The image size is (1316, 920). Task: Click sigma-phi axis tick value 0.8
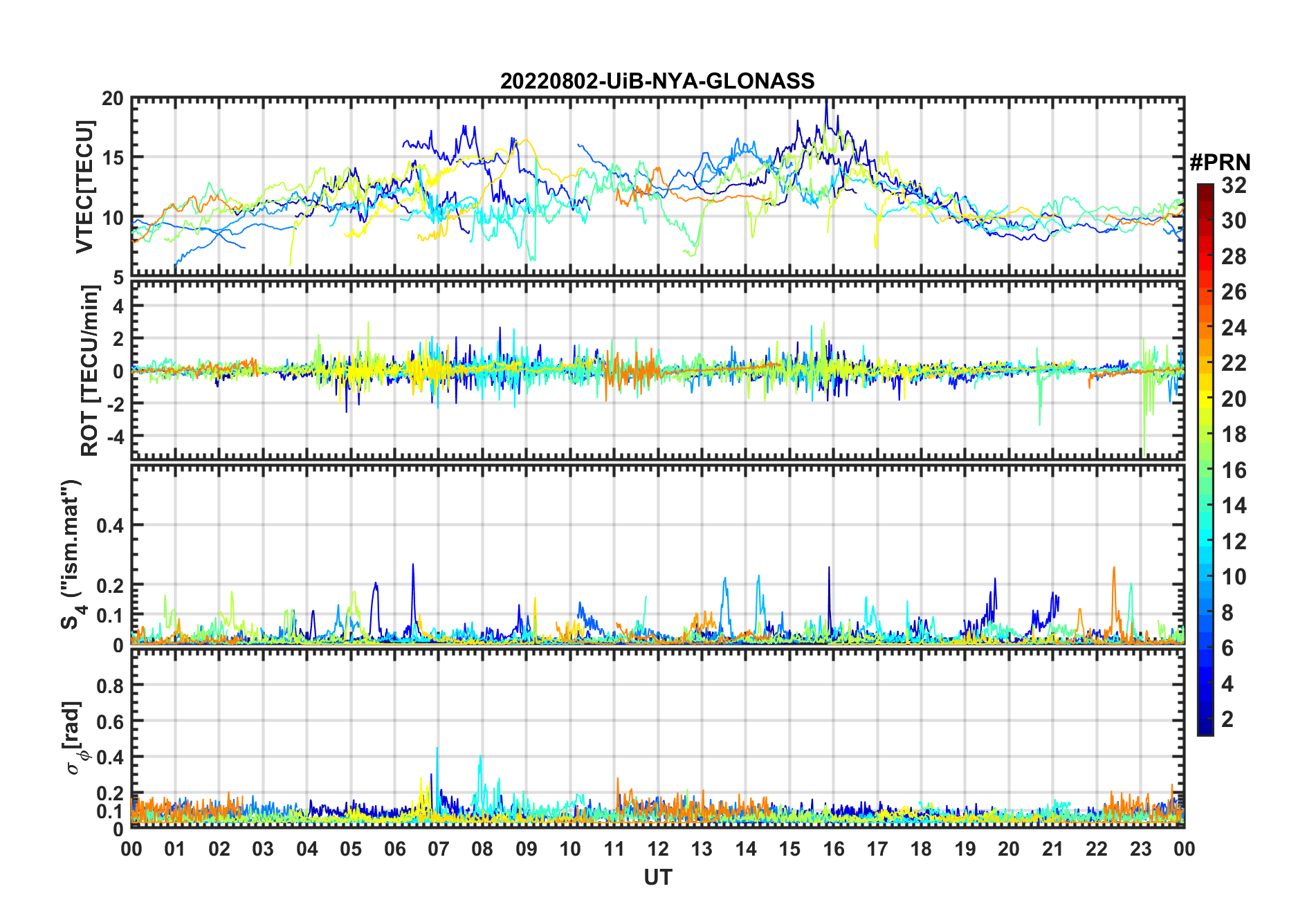(x=111, y=686)
